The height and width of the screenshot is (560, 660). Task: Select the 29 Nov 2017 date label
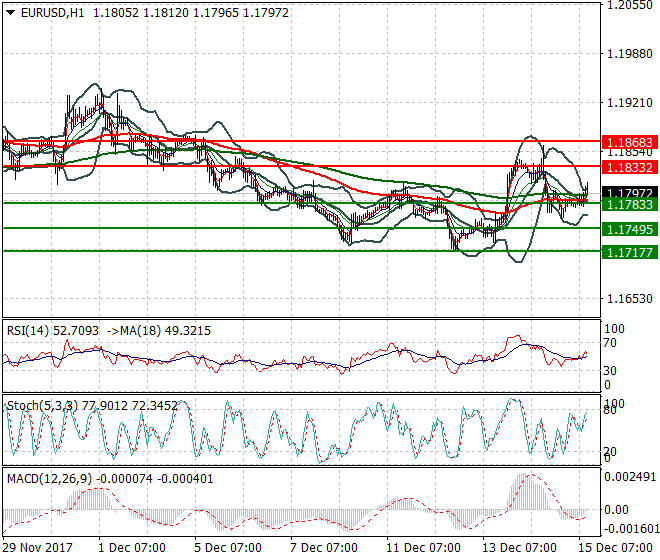pyautogui.click(x=37, y=548)
